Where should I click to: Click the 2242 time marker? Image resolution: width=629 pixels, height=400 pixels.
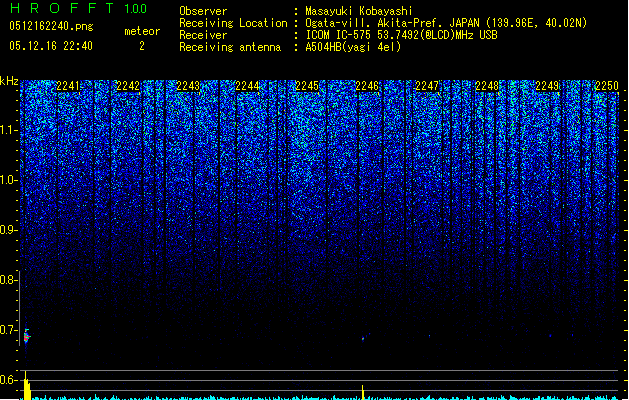tap(128, 86)
